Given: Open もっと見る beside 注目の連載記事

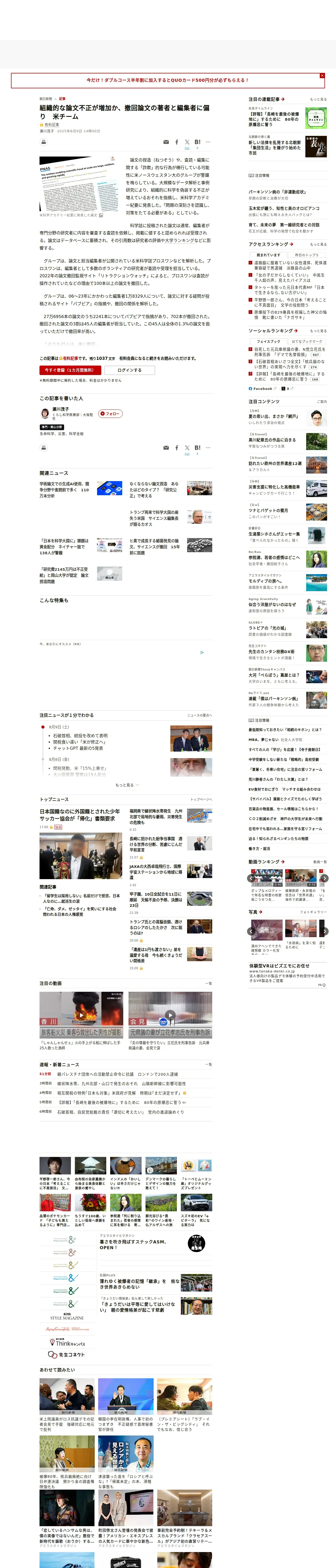Looking at the screenshot, I should 318,99.
